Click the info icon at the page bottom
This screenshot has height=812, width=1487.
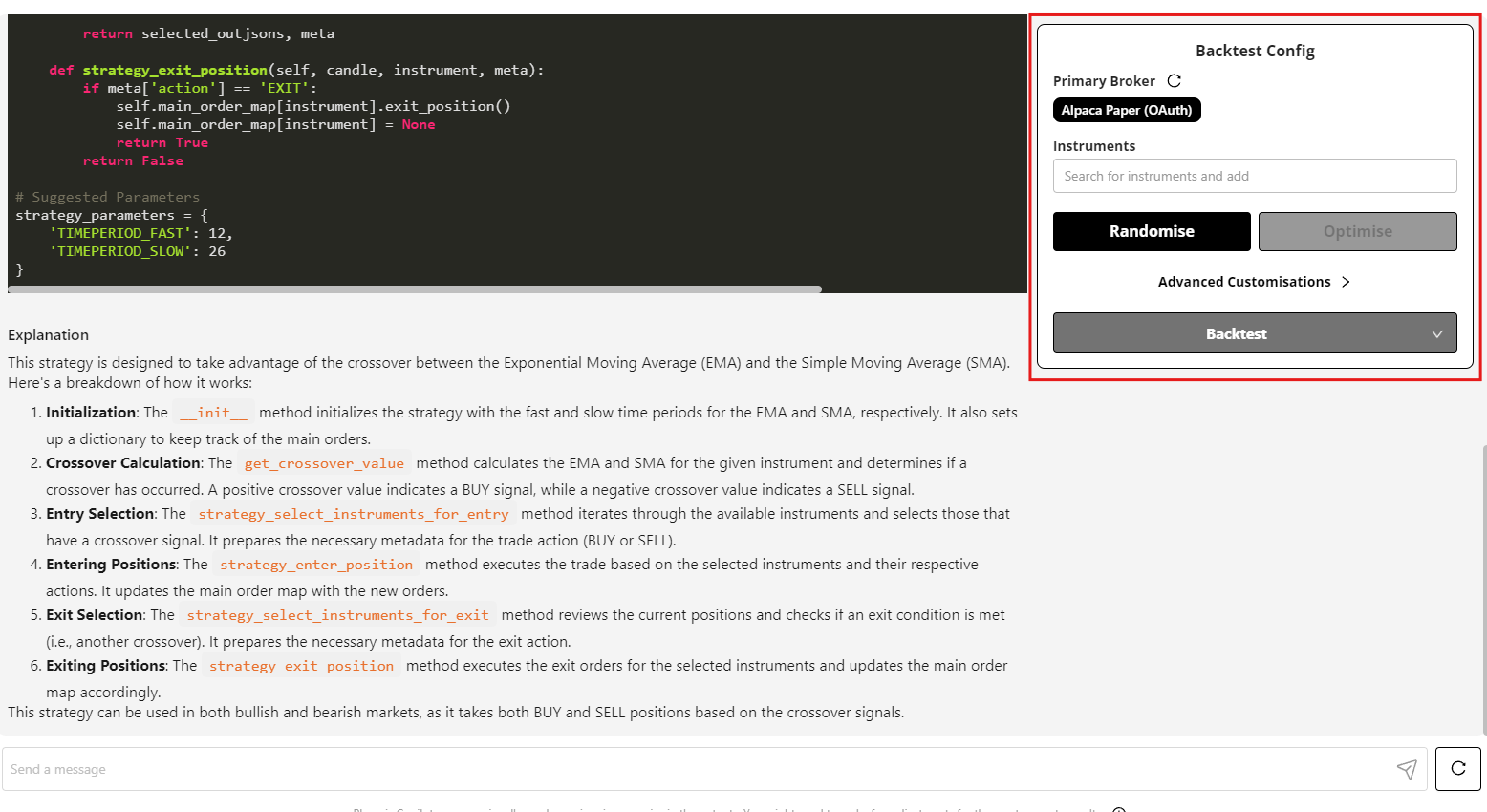1119,809
